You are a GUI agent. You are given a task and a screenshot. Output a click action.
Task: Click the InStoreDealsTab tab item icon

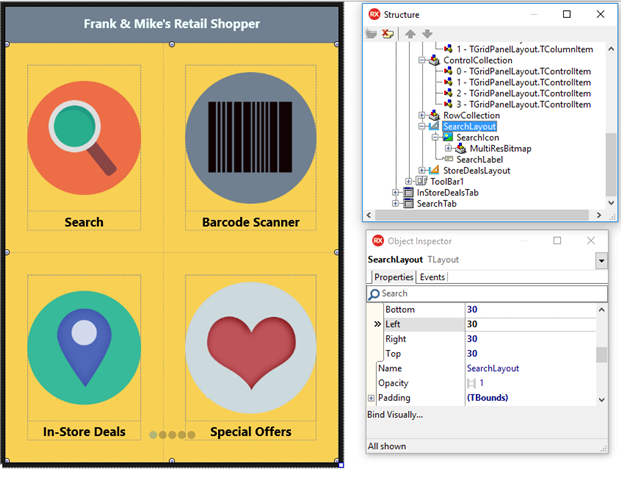click(408, 192)
